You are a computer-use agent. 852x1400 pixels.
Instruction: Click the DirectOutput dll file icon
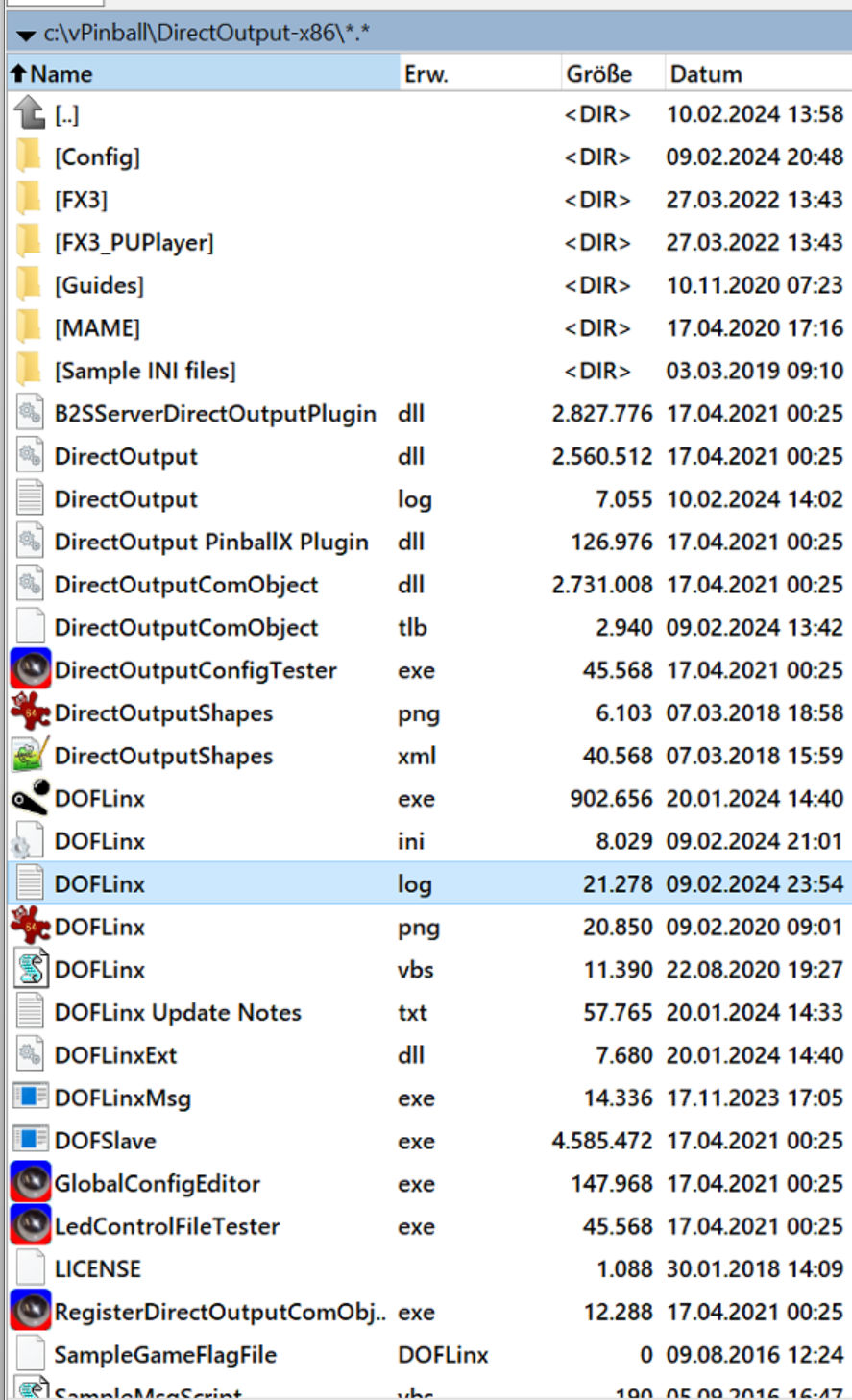click(30, 456)
